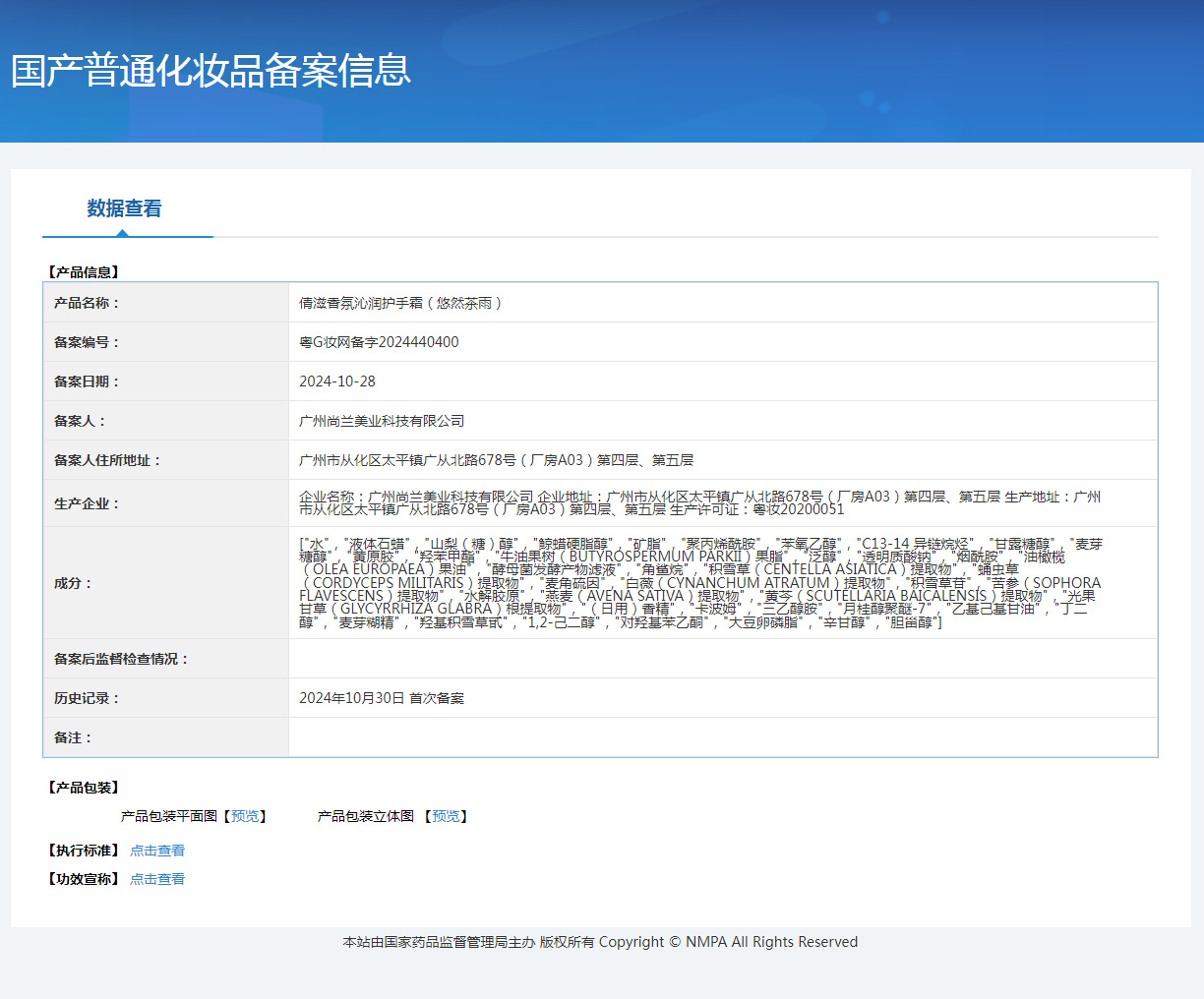
Task: Click the 备案人住所地址 address text
Action: pos(497,460)
